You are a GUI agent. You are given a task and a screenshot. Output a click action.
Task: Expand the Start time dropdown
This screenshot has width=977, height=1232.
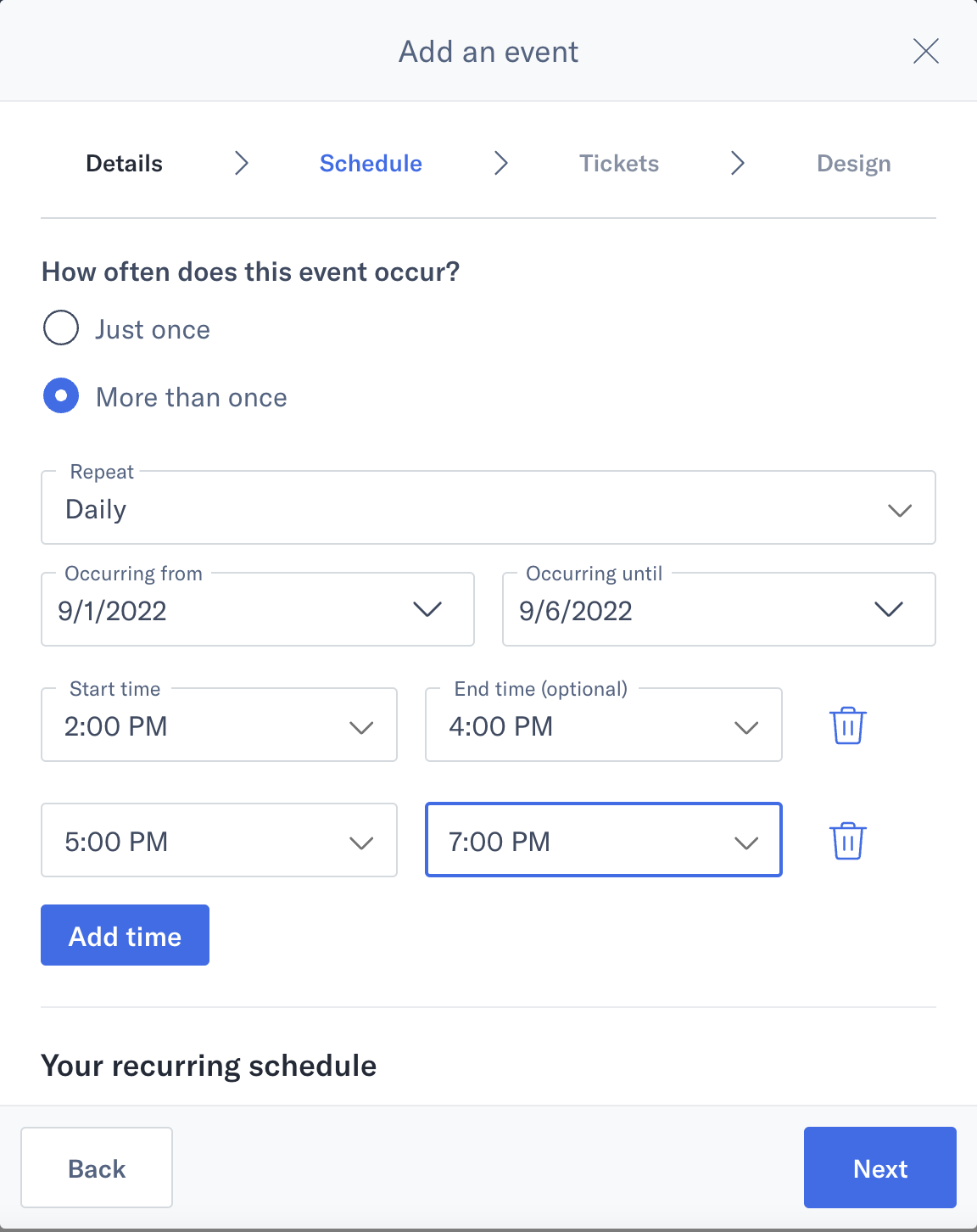coord(361,726)
